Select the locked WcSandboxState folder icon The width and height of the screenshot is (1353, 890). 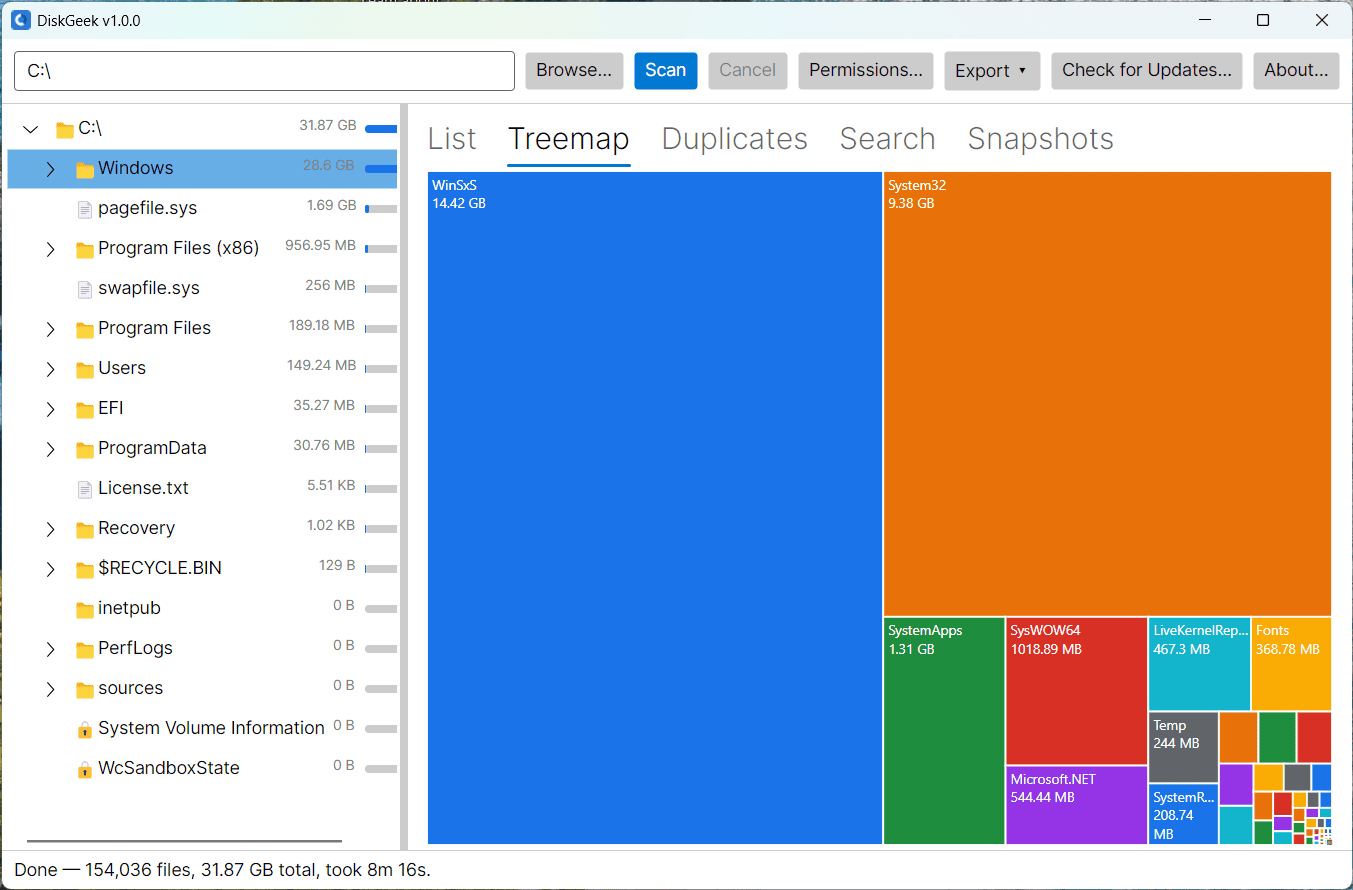(x=85, y=769)
